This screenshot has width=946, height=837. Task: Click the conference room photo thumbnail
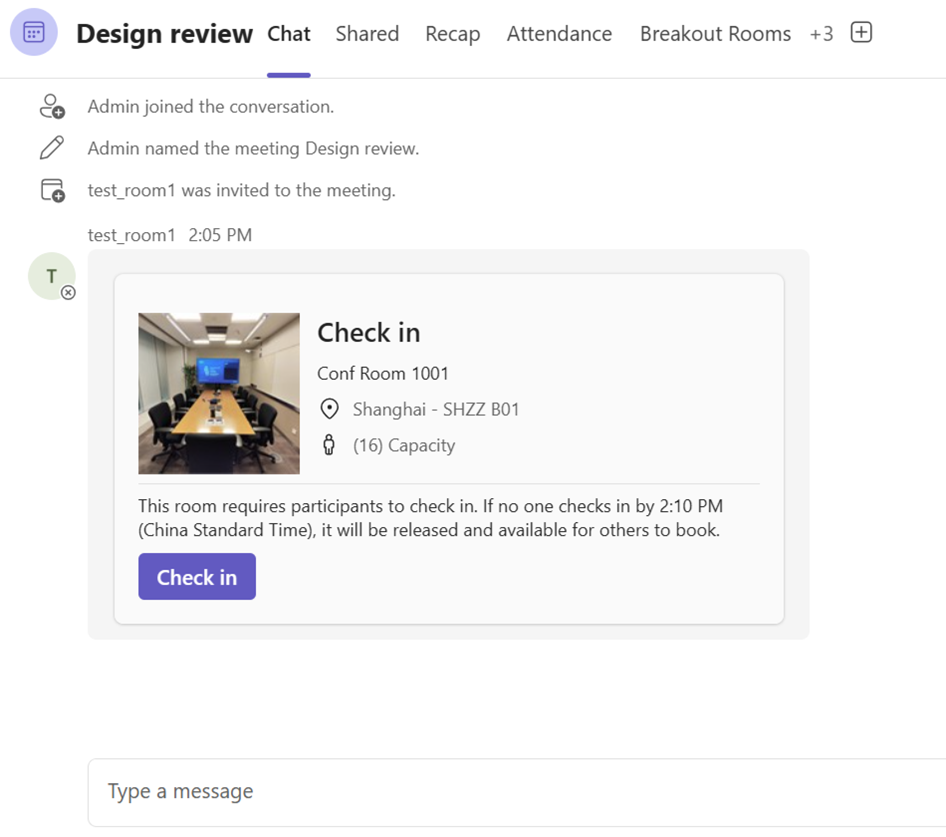(x=219, y=393)
